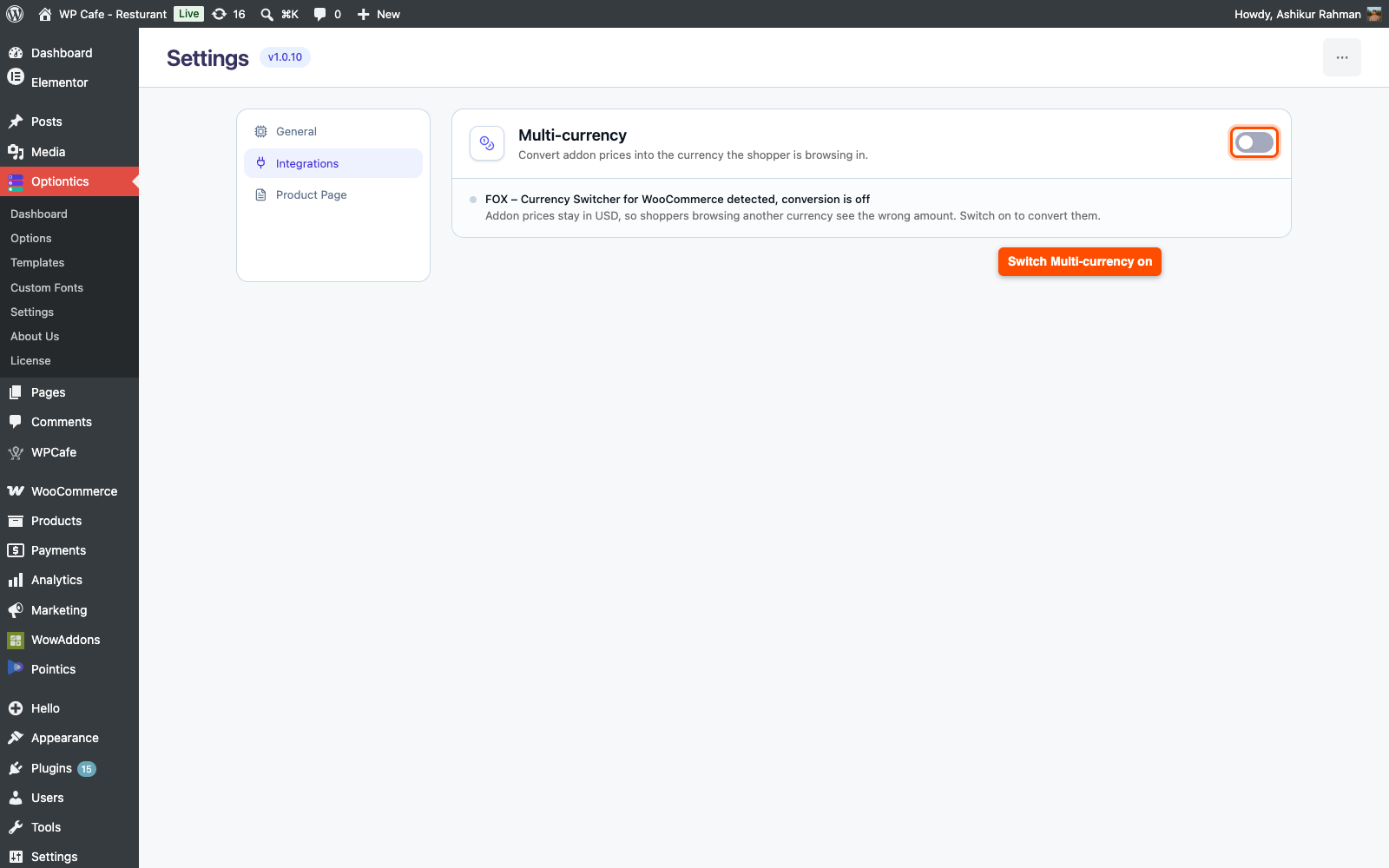Click the home icon beside WP Cafe
The image size is (1389, 868).
coord(45,14)
